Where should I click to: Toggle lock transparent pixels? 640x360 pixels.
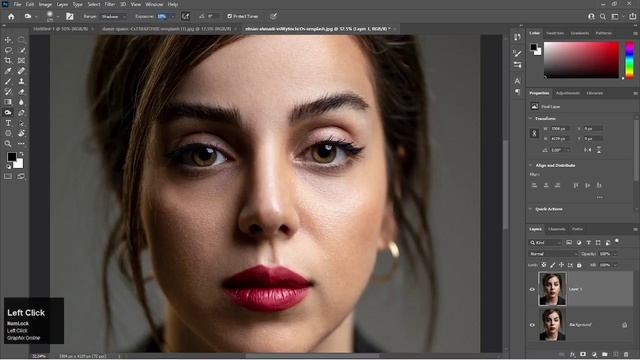[544, 265]
